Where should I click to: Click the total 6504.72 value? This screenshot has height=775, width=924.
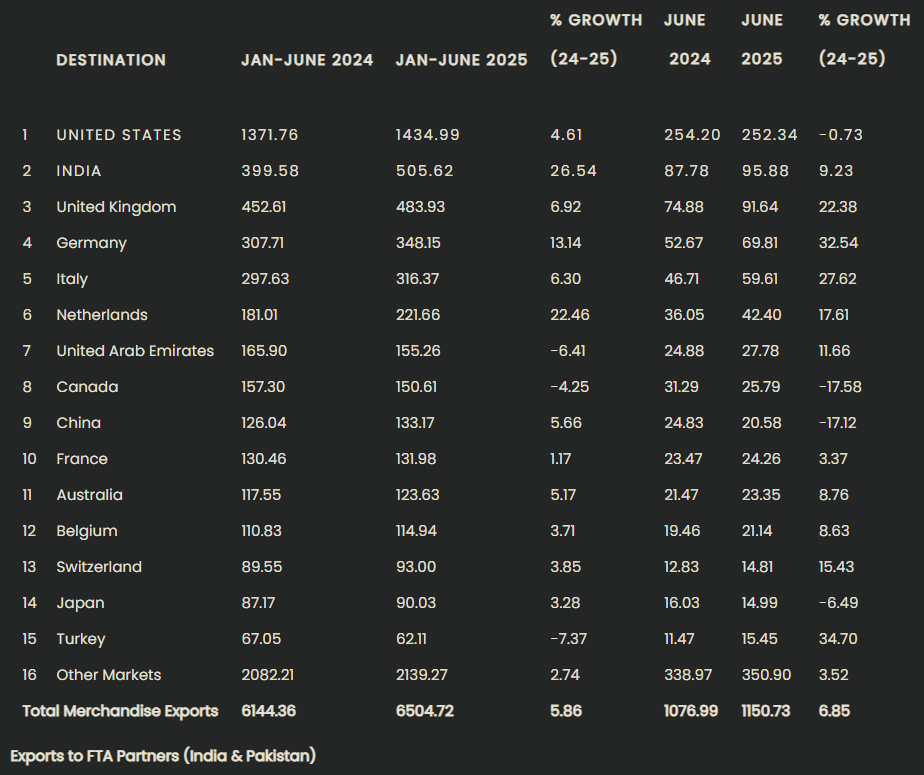pos(425,711)
